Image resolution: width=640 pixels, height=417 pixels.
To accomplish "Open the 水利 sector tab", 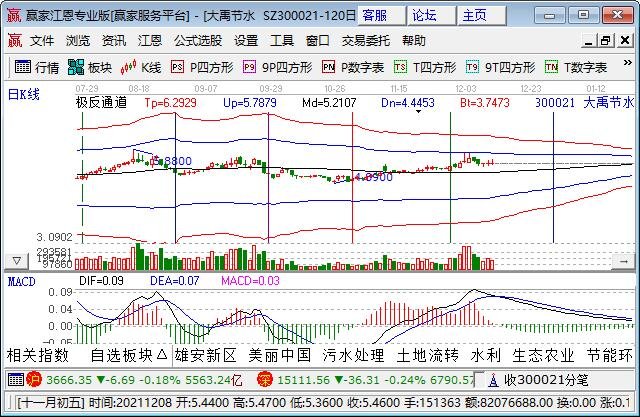I will click(486, 355).
